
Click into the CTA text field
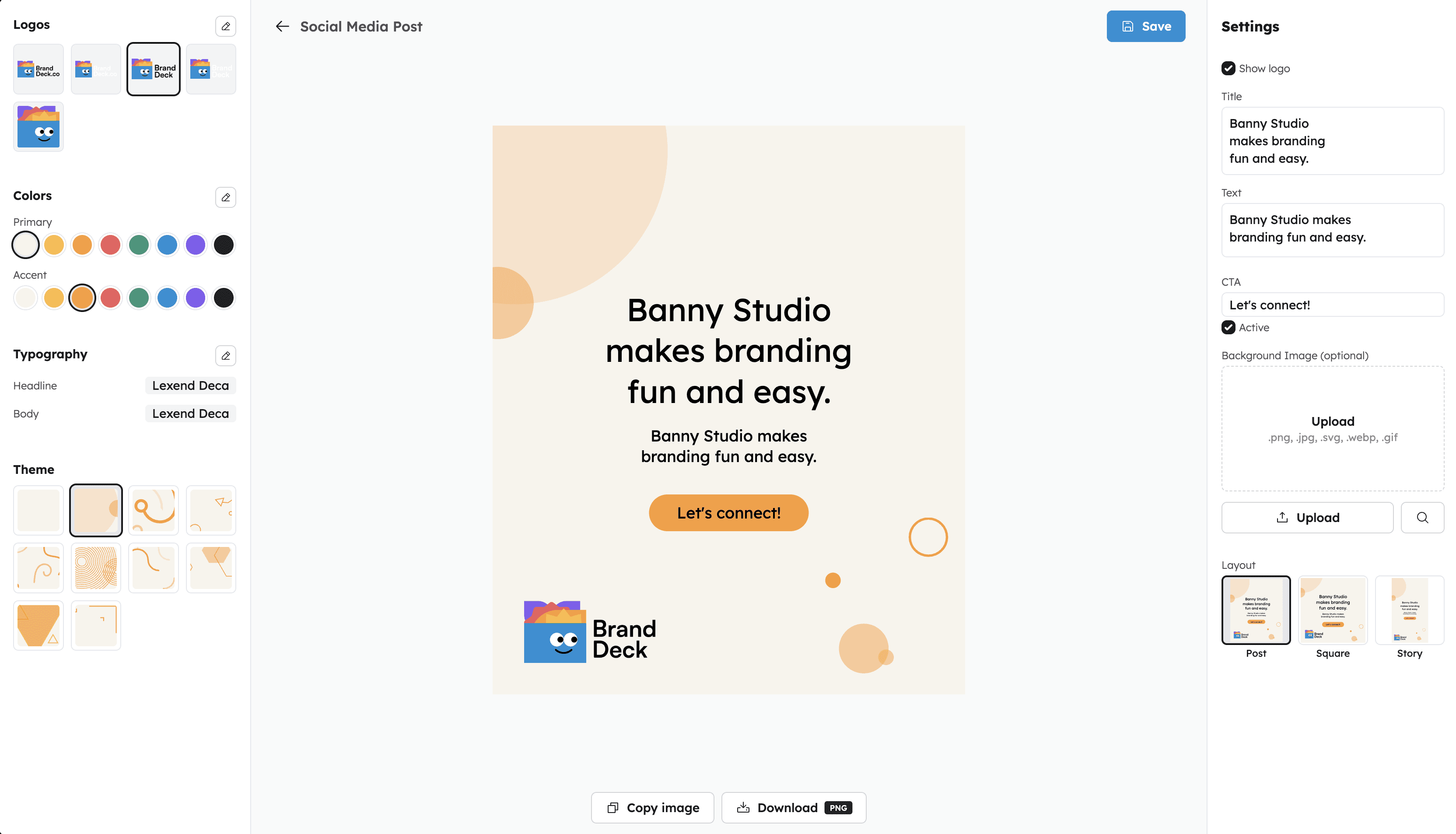(x=1332, y=305)
